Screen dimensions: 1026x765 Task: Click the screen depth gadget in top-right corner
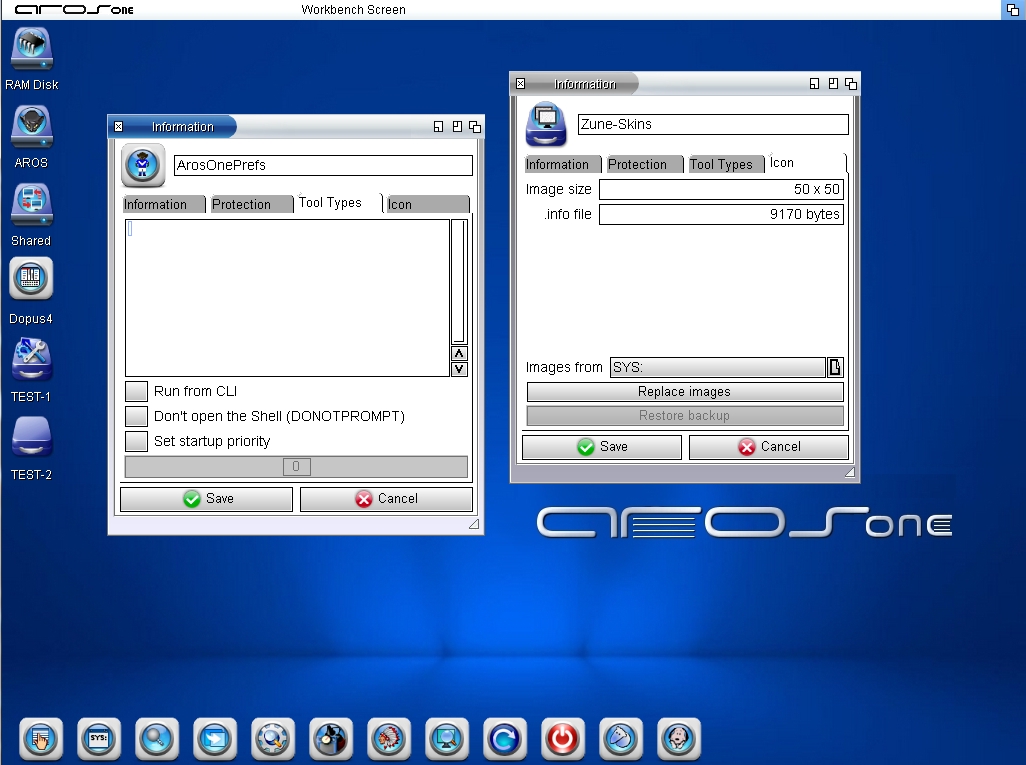[1013, 10]
